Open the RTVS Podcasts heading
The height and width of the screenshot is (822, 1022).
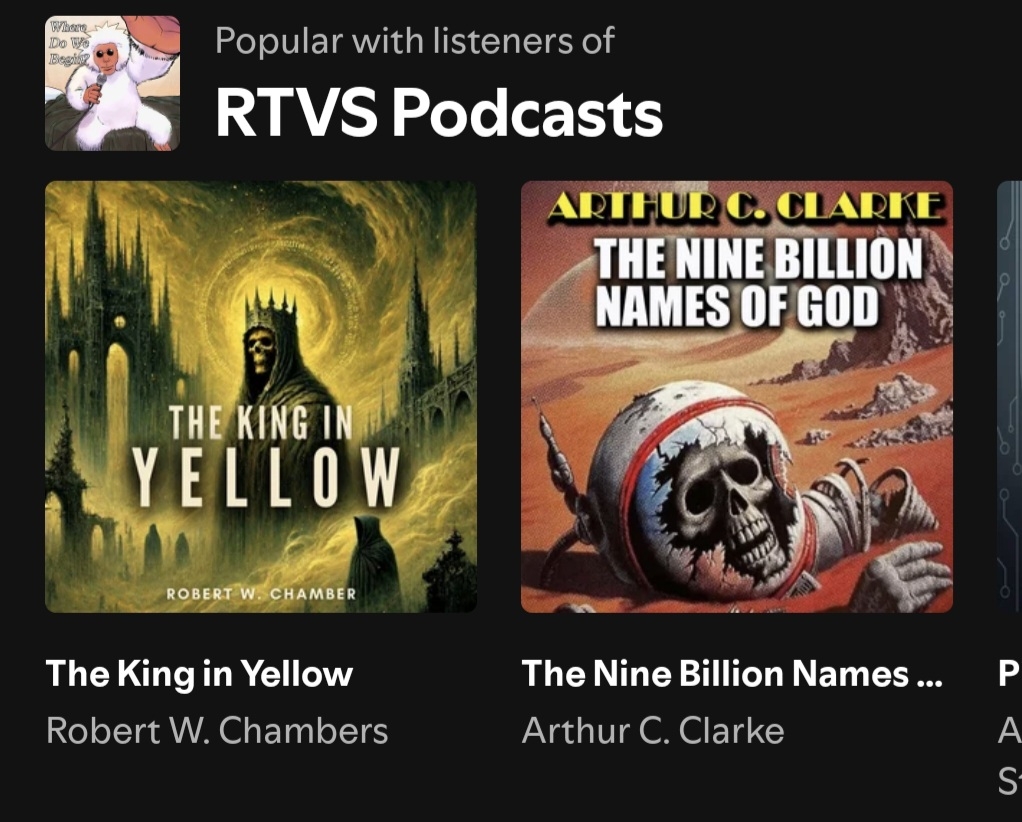pos(439,113)
